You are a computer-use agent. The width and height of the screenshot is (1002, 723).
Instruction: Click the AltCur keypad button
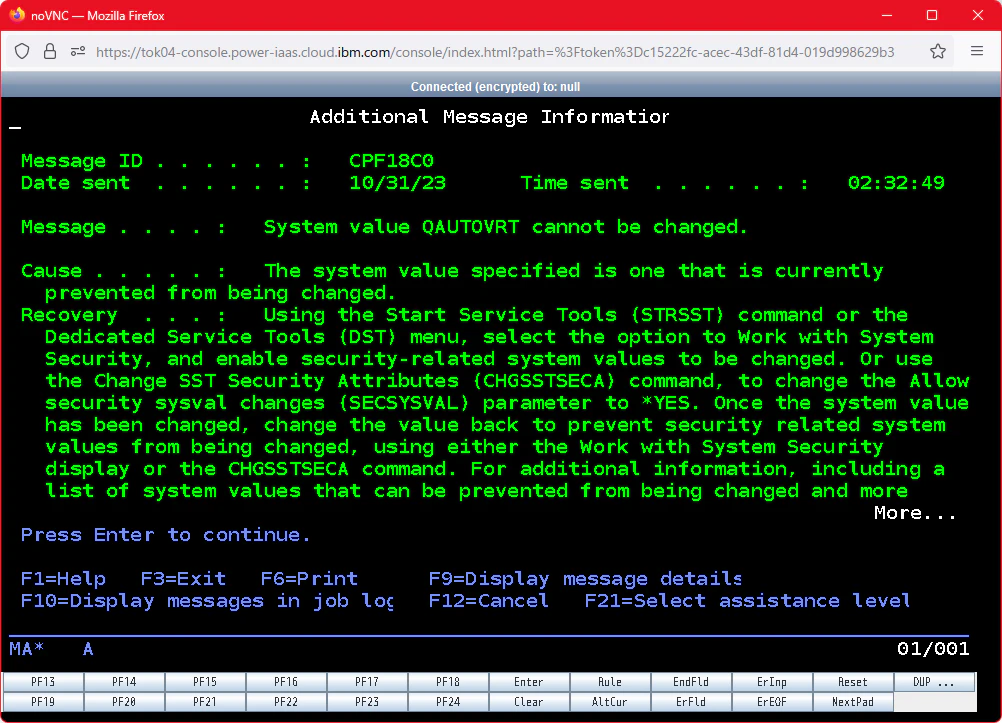pyautogui.click(x=610, y=702)
